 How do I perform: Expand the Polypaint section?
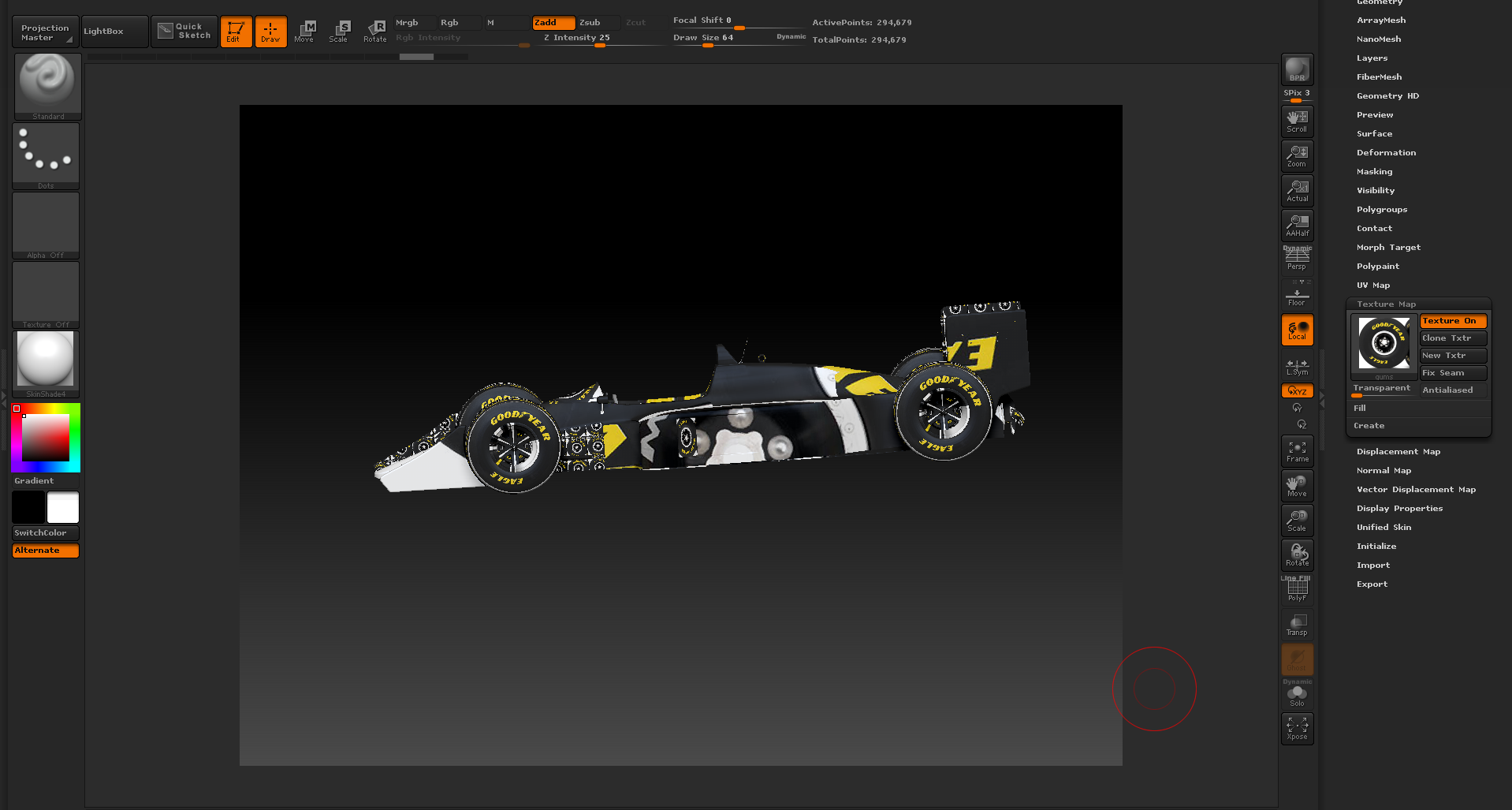point(1378,267)
